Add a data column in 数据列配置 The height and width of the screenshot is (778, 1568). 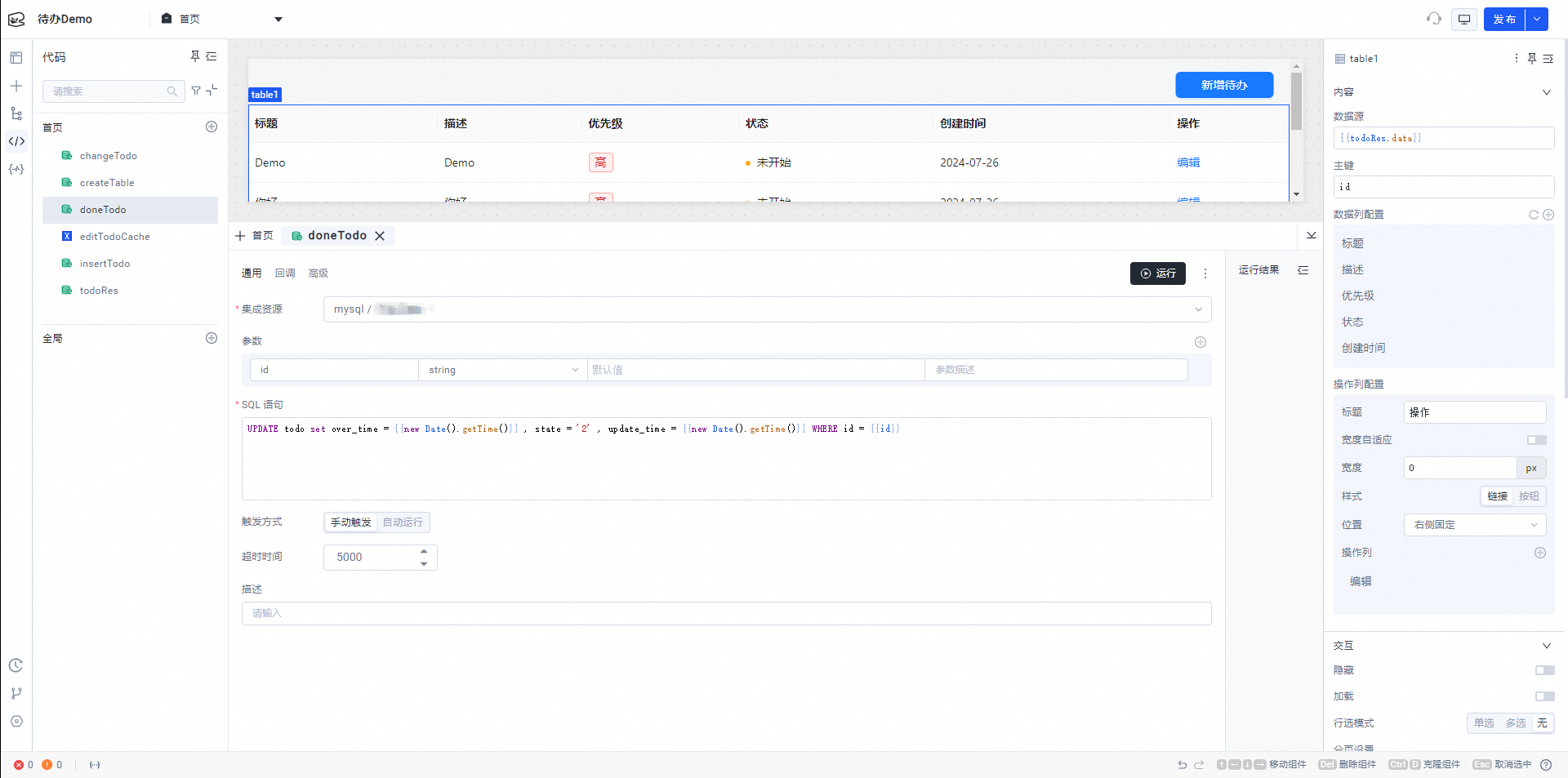tap(1548, 215)
